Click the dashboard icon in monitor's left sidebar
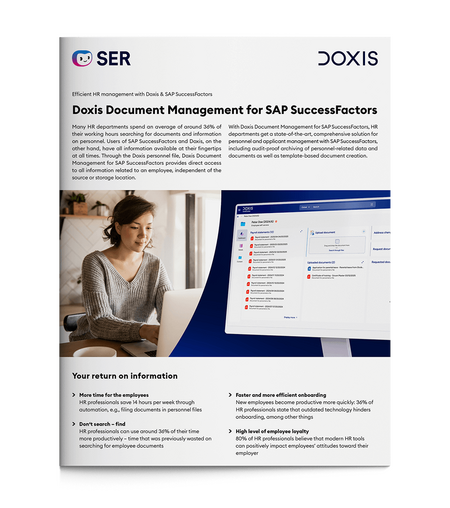The height and width of the screenshot is (508, 450). coord(242,235)
